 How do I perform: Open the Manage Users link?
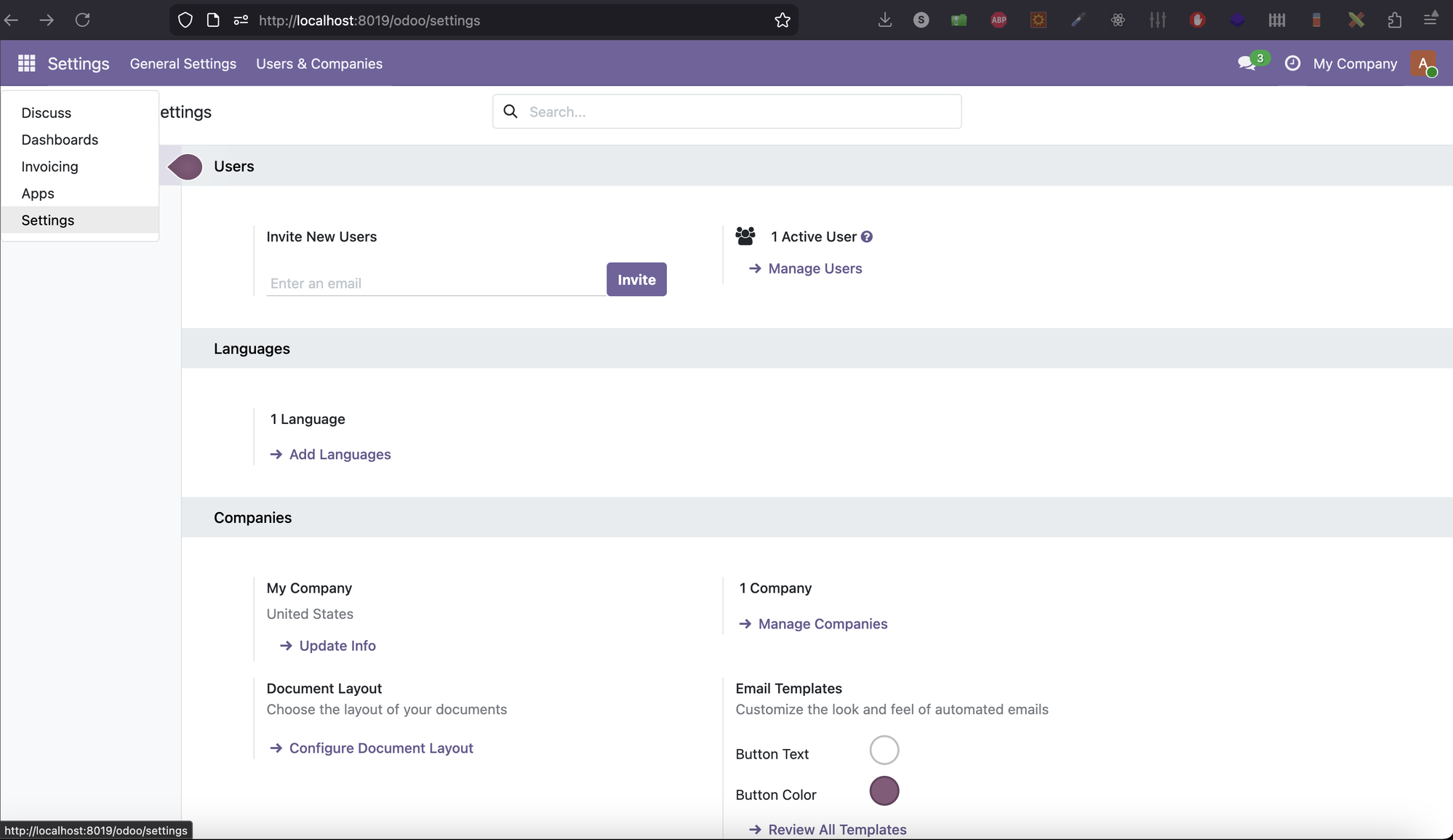click(x=815, y=268)
